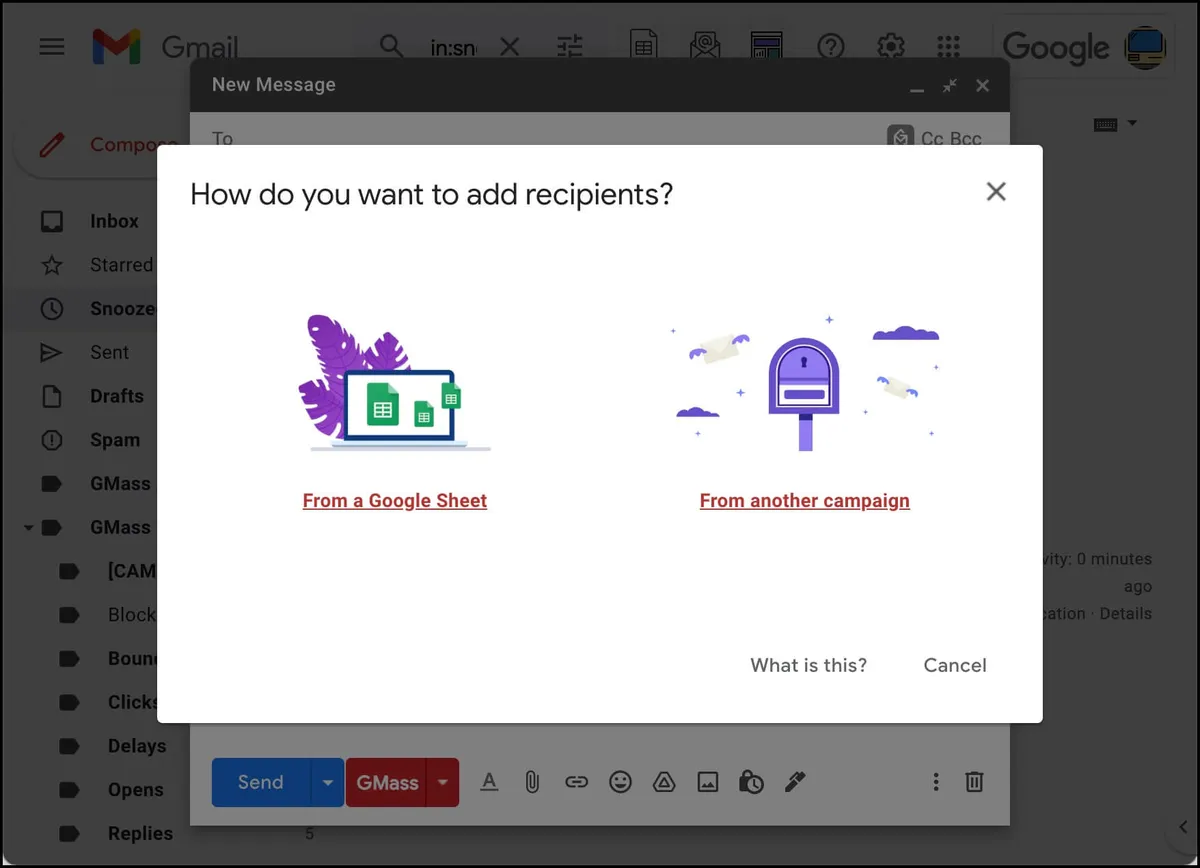Show side panel arrow at bottom right
Viewport: 1200px width, 868px height.
pos(1182,827)
